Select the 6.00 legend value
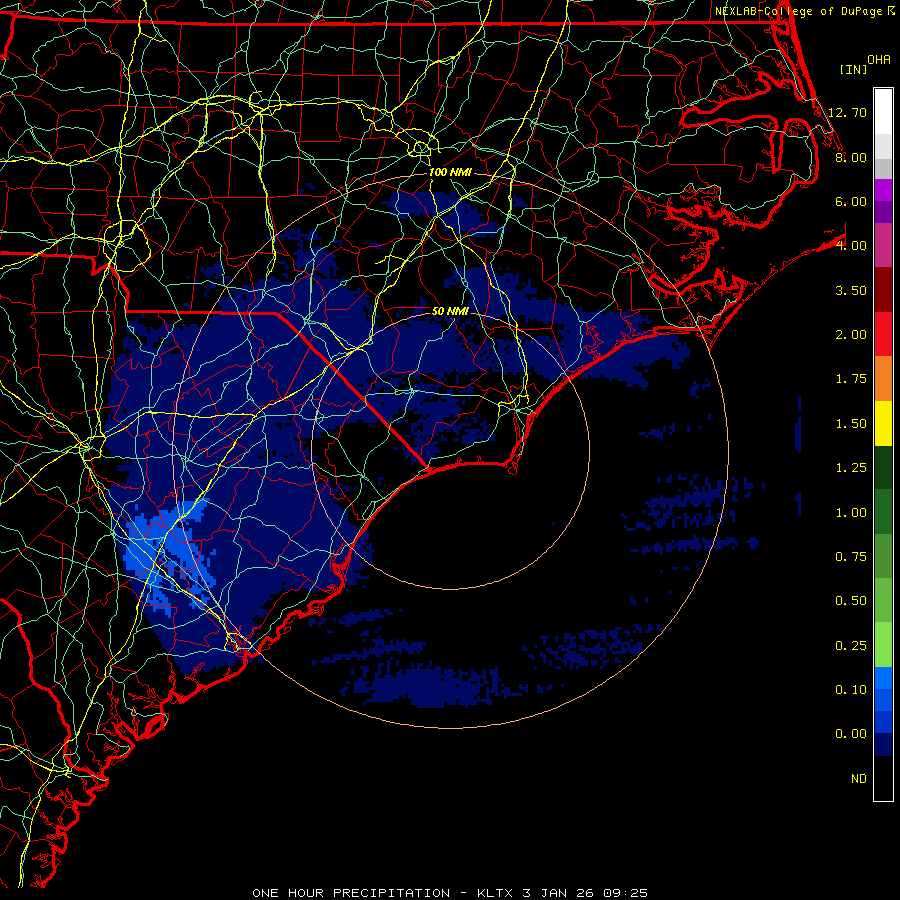This screenshot has height=900, width=900. click(x=851, y=201)
